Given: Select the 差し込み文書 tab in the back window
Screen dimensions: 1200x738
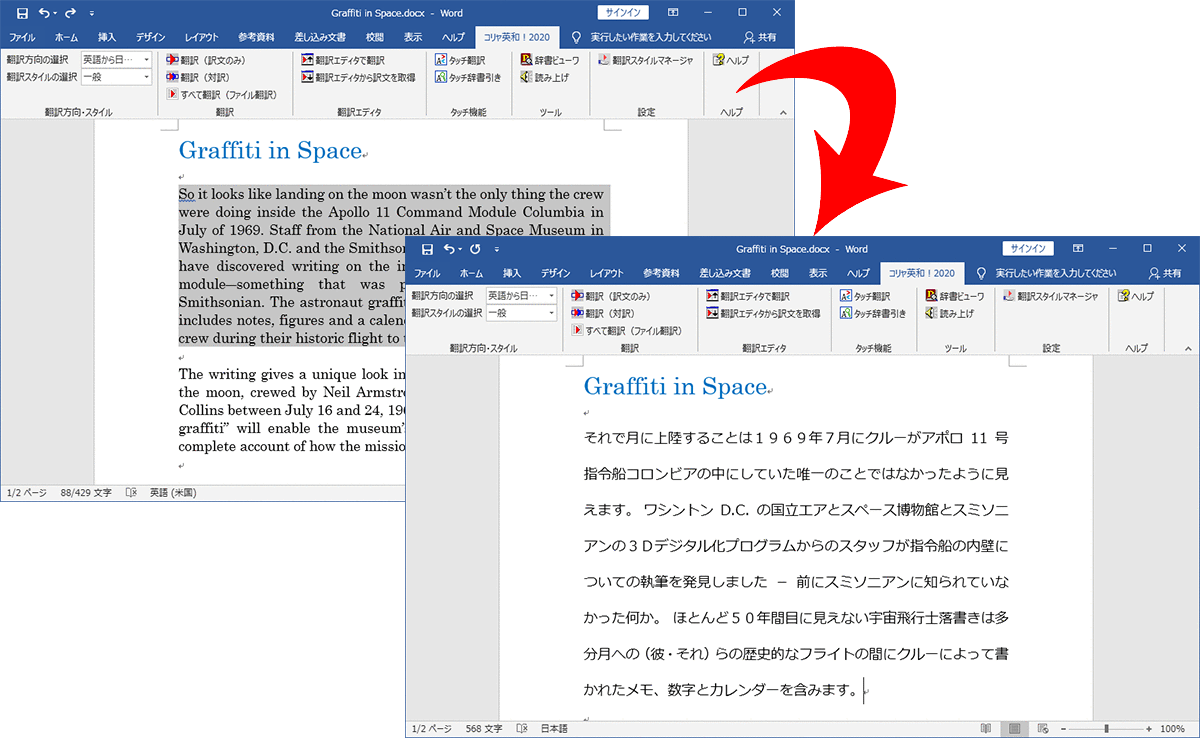Looking at the screenshot, I should tap(320, 37).
